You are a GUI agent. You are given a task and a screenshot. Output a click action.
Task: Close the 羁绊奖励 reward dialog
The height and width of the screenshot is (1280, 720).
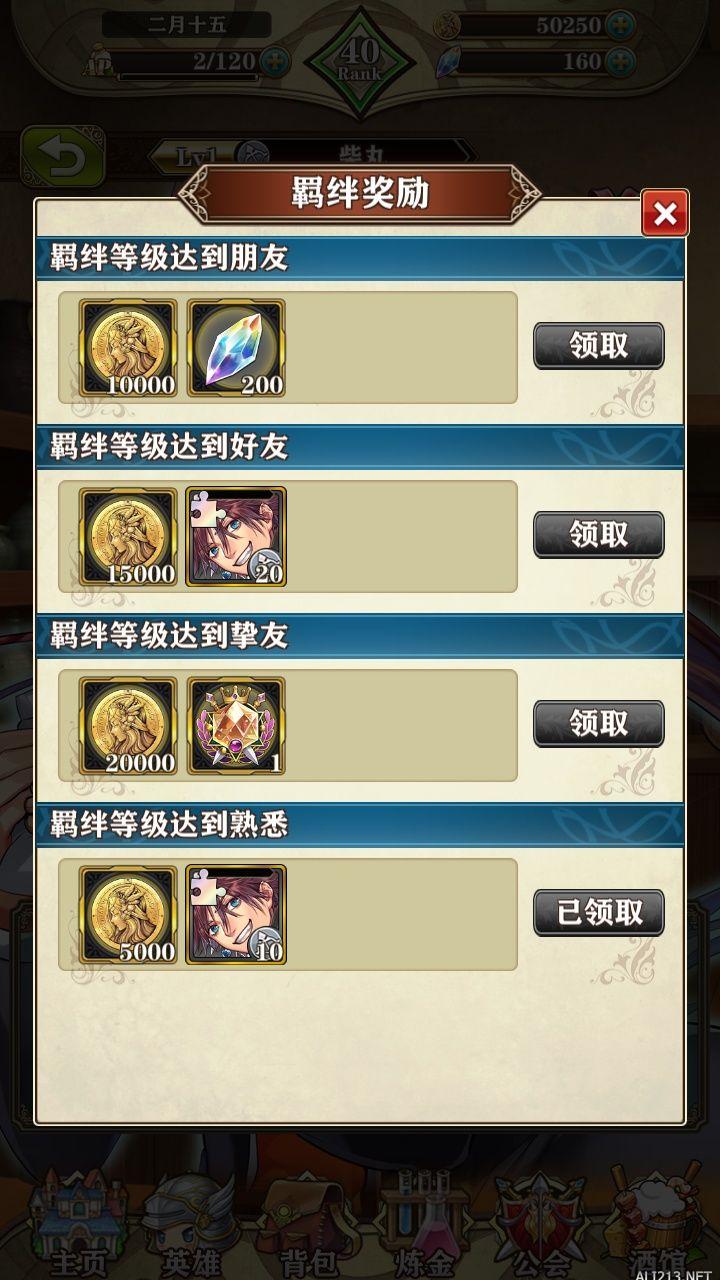click(665, 213)
